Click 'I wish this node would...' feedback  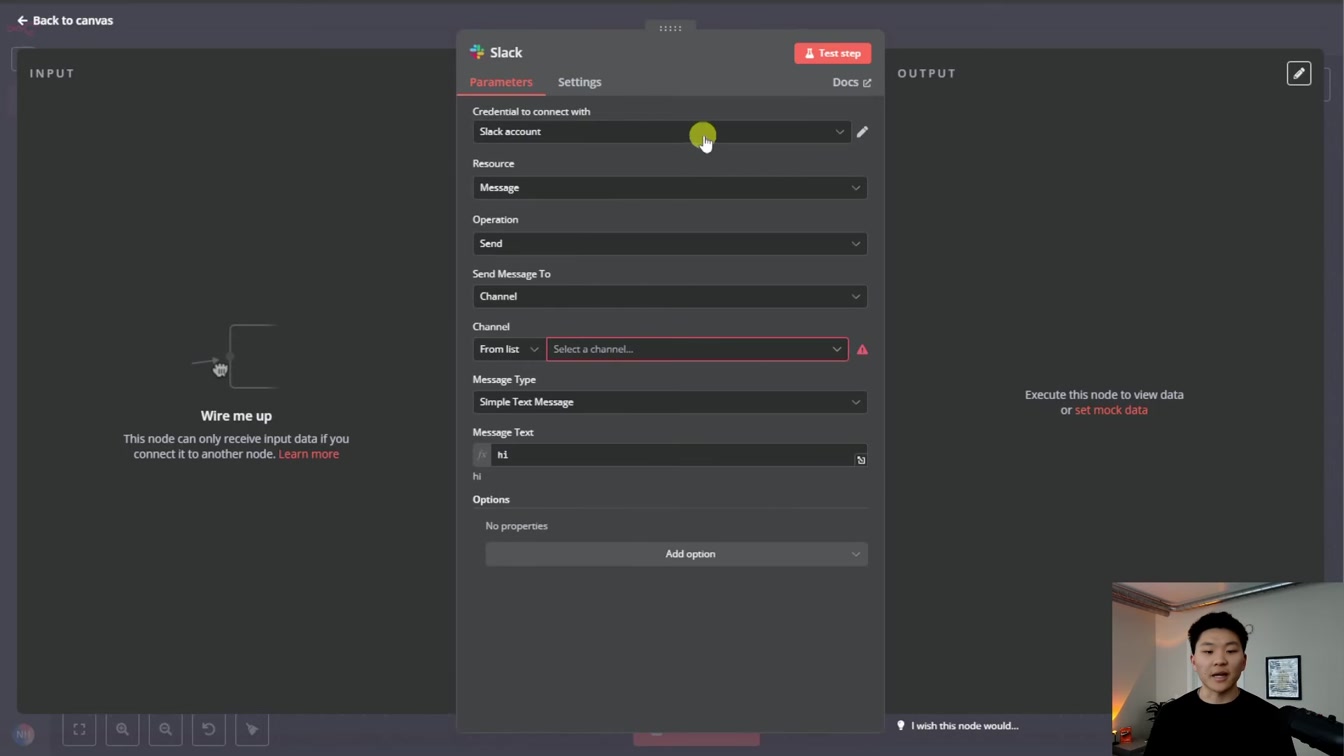[964, 726]
